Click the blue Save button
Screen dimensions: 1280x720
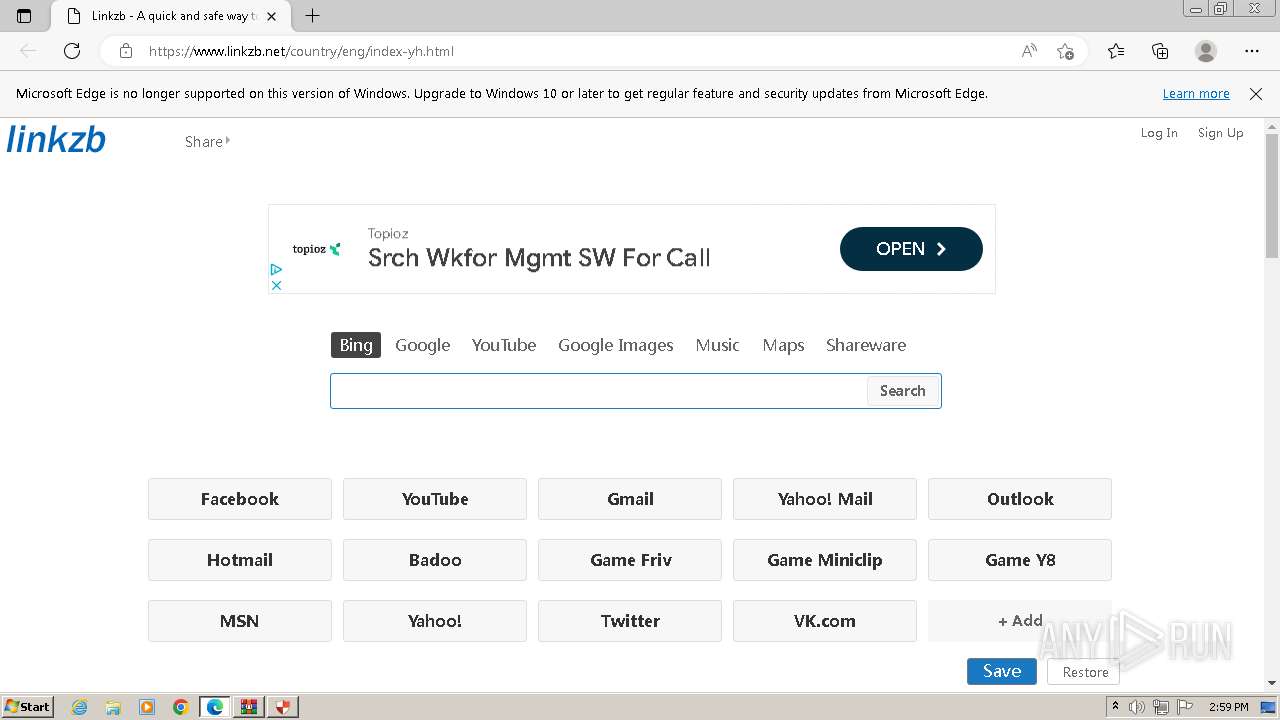(x=1002, y=672)
